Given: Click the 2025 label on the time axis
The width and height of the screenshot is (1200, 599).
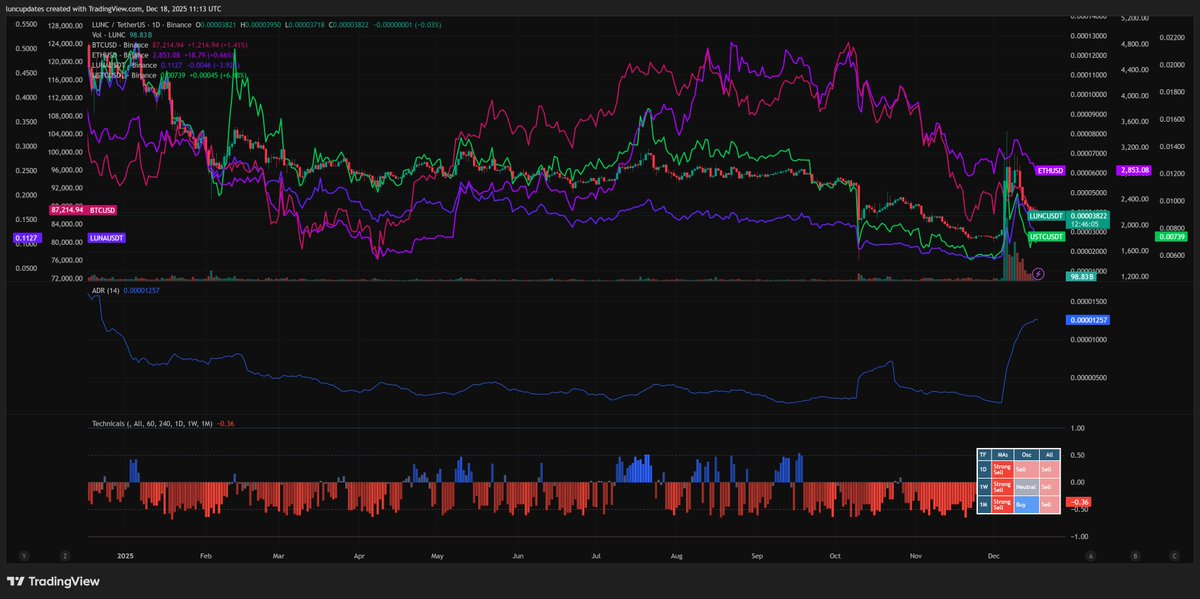Looking at the screenshot, I should point(125,555).
